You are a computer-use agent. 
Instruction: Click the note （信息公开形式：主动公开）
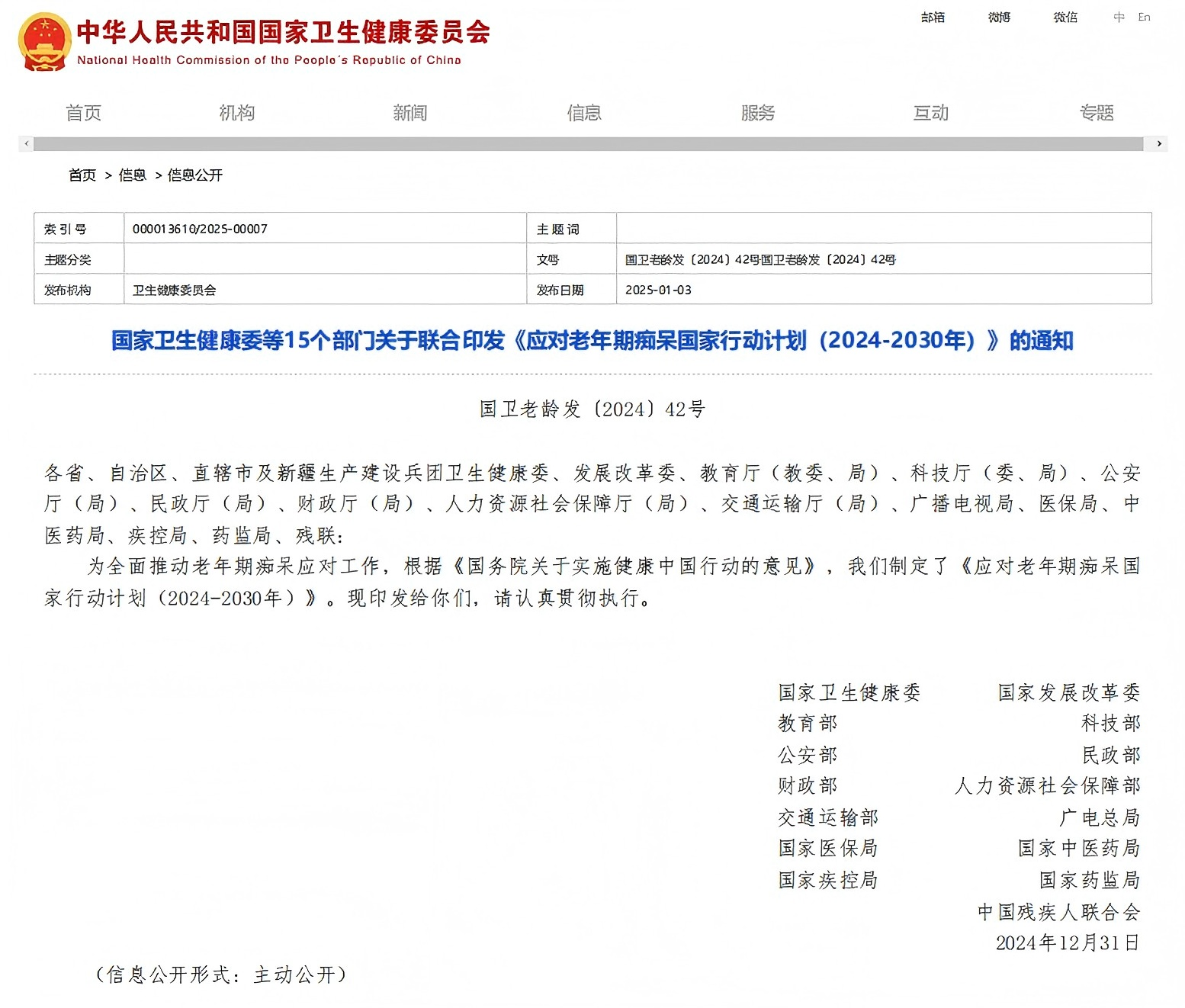pyautogui.click(x=221, y=975)
